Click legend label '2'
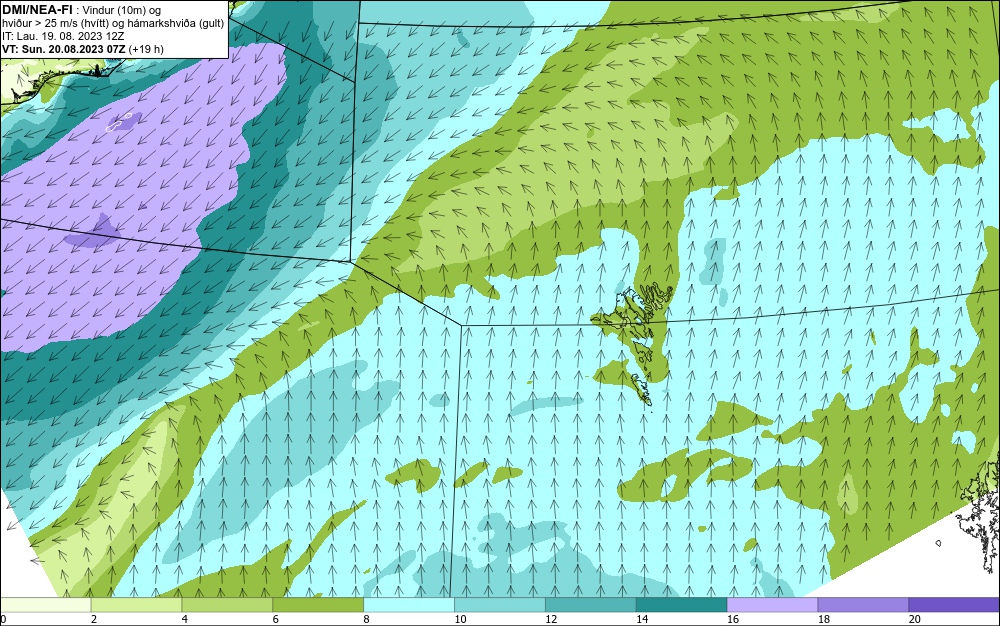The height and width of the screenshot is (626, 1000). (x=94, y=619)
